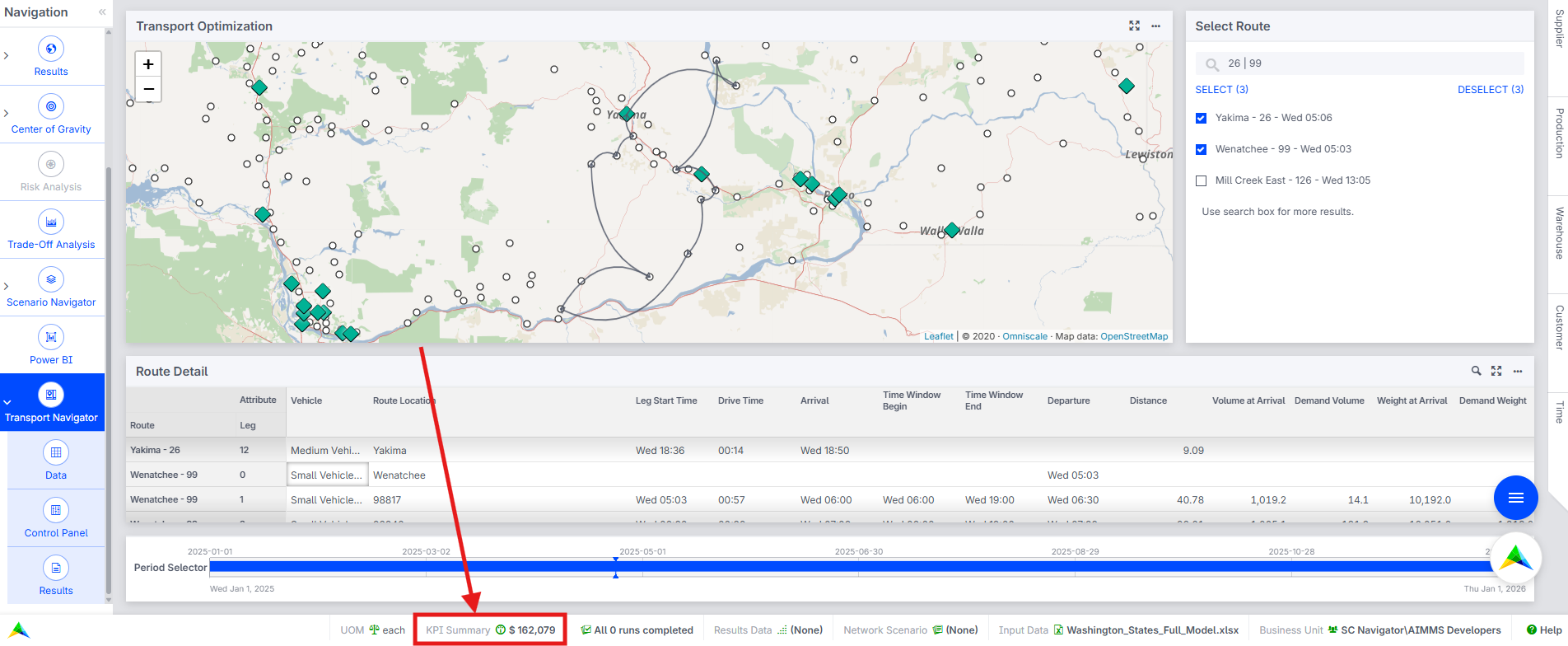Click Results Data (None) status item
The image size is (1568, 646).
point(768,630)
